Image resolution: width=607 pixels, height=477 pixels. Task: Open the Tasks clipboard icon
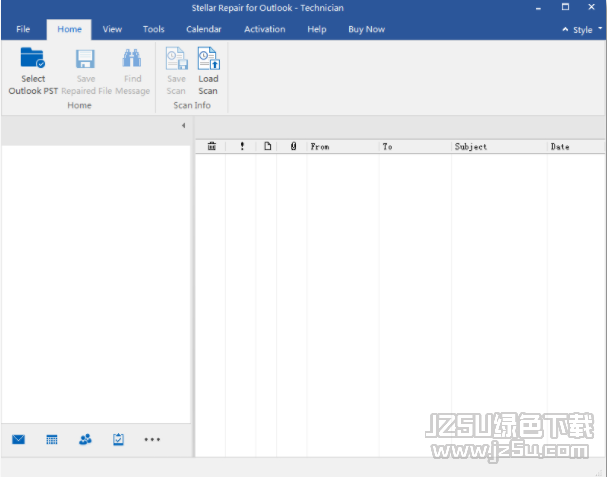(118, 439)
